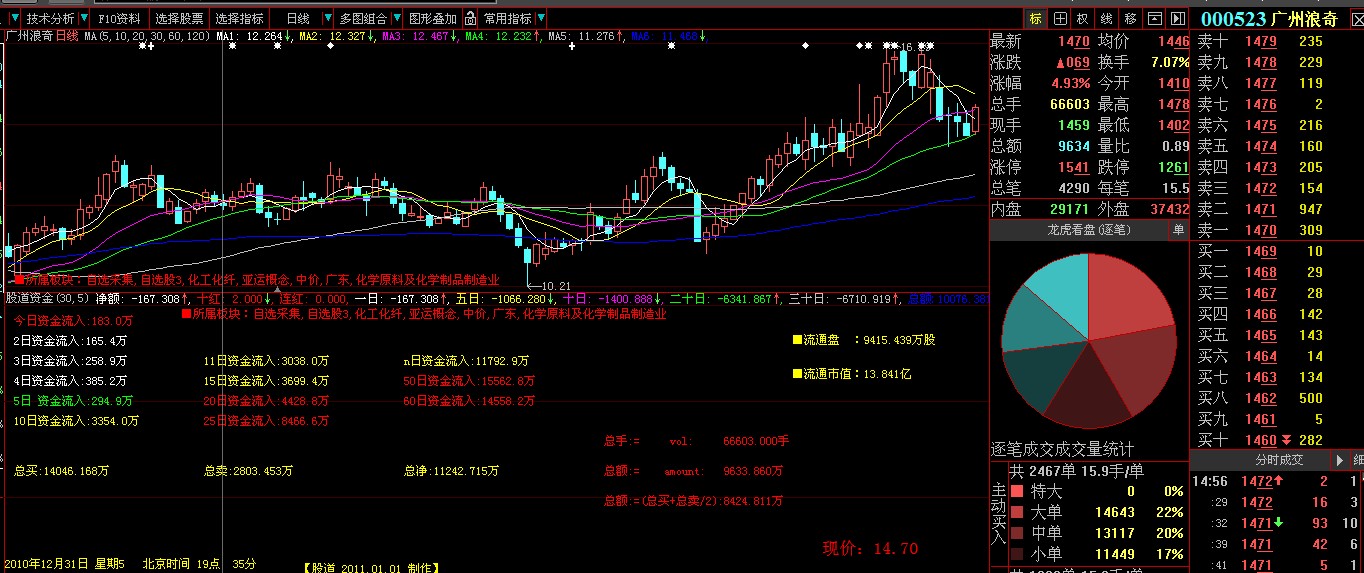The width and height of the screenshot is (1364, 573).
Task: Click the 买八 1462 order row
Action: (1277, 398)
